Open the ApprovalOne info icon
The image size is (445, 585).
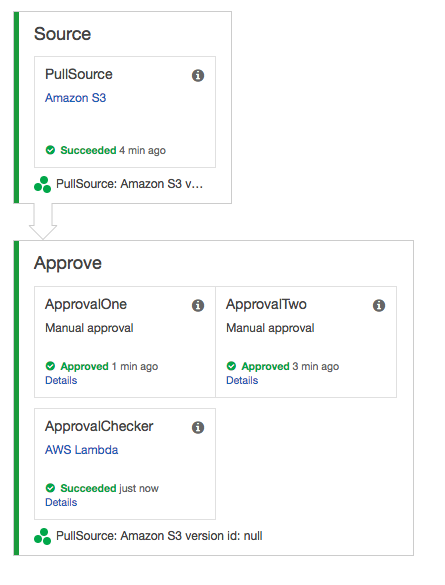(x=198, y=305)
